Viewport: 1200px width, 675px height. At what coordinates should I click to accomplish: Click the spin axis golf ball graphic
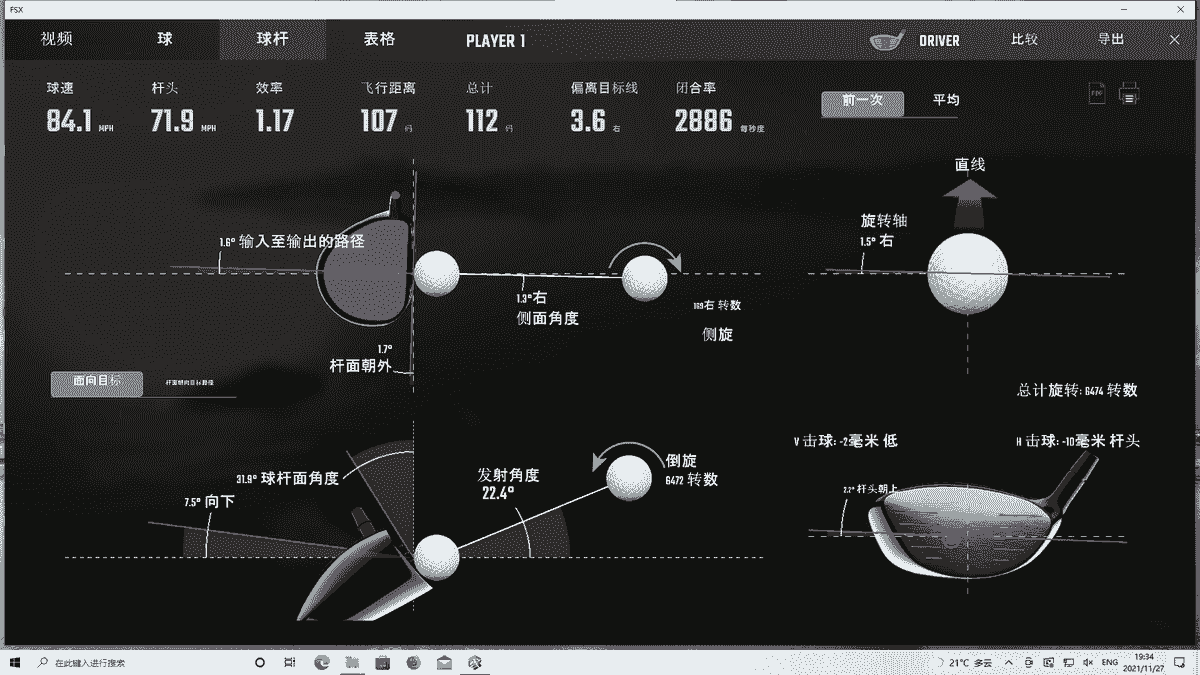pyautogui.click(x=967, y=275)
